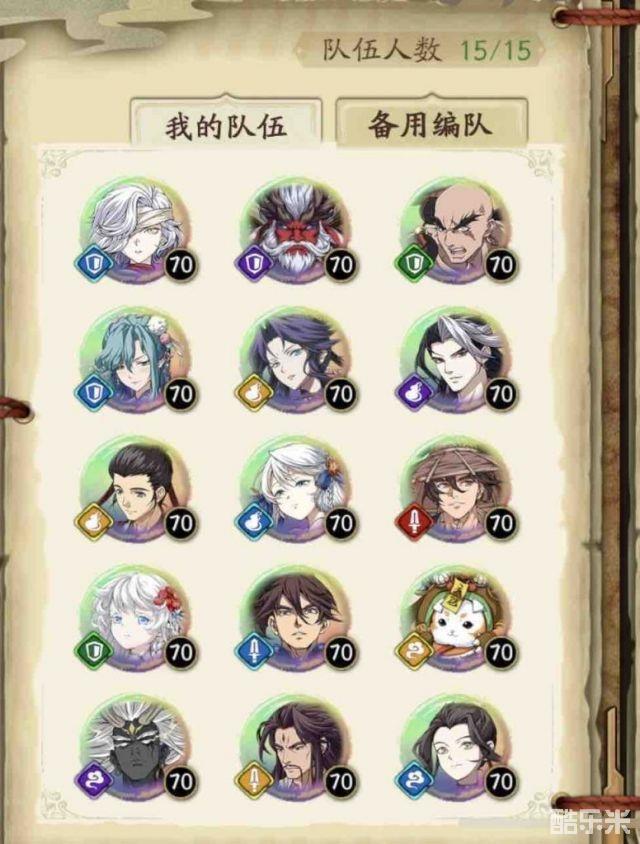Pick the bearded purple-haired swordsman portrait
Viewport: 640px width, 844px height.
tap(297, 748)
